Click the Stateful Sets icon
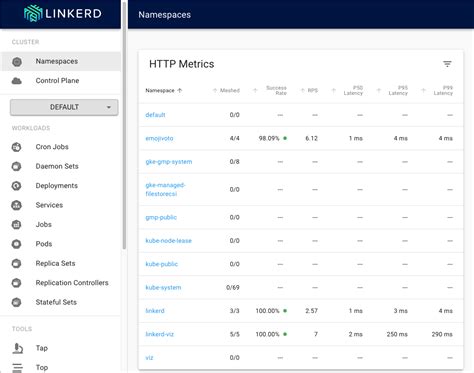Screen dimensions: 474x373 click(x=16, y=302)
